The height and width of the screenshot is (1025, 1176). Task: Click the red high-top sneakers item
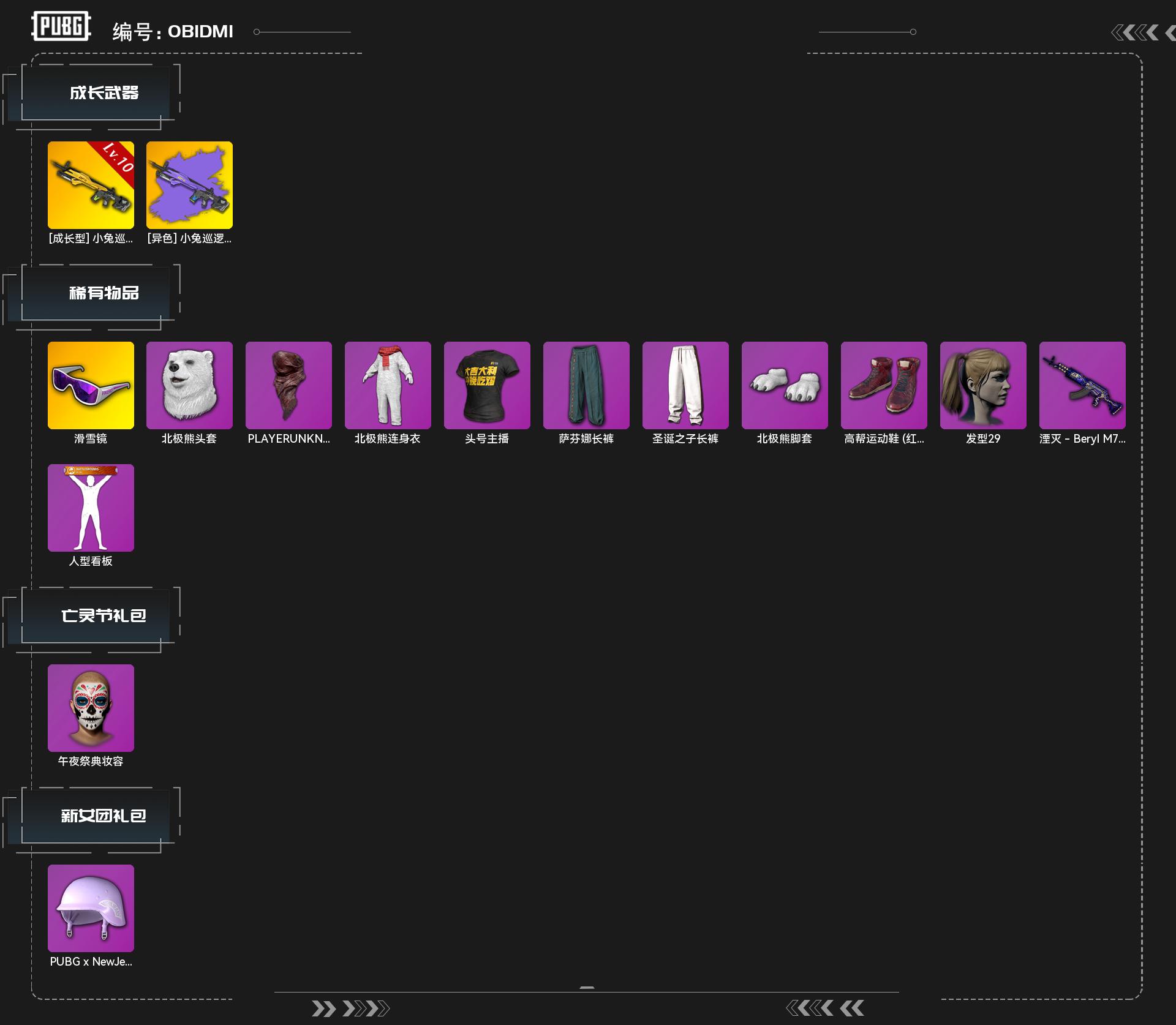tap(884, 385)
